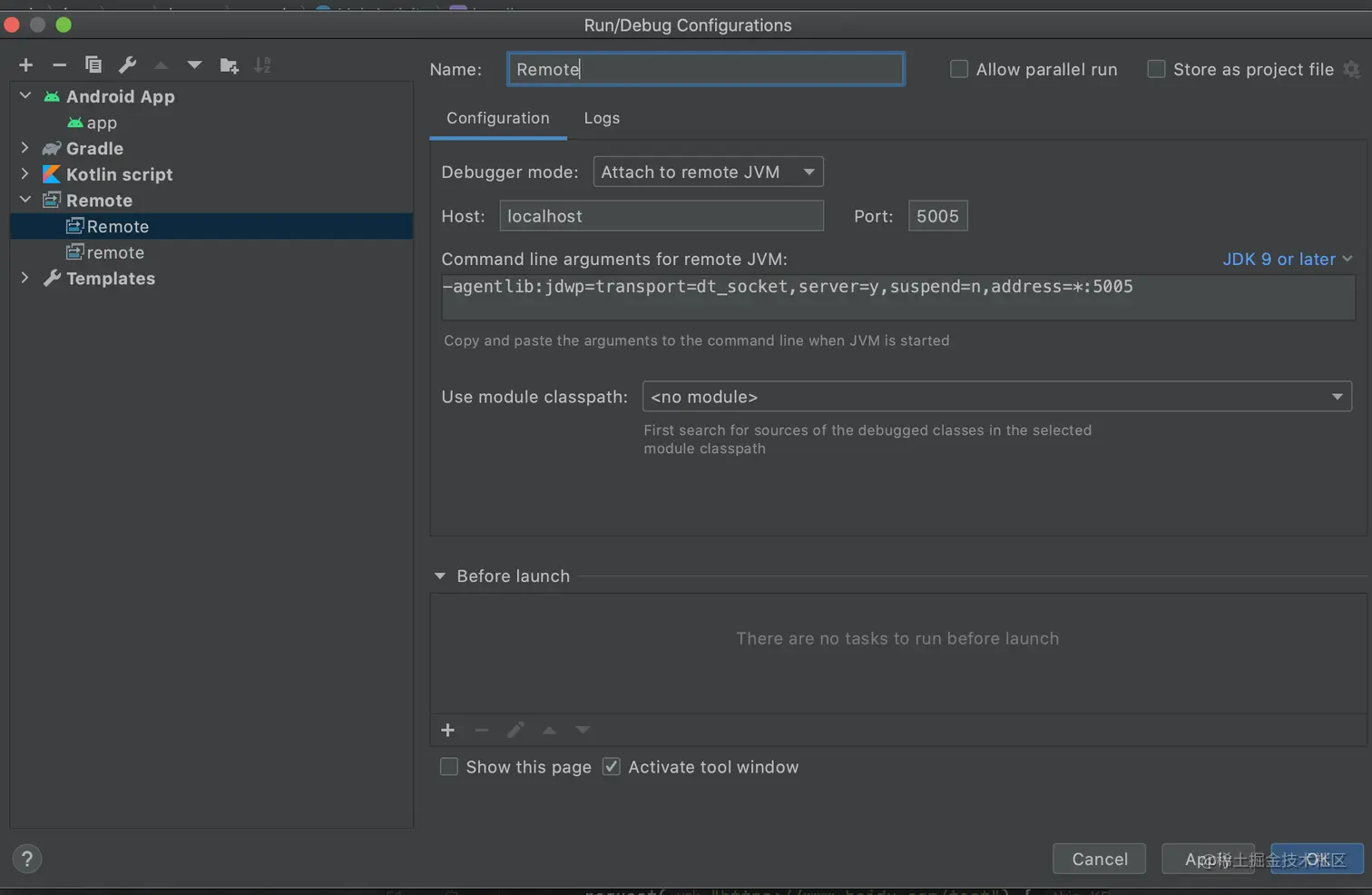Open the Use module classpath dropdown
1372x895 pixels.
[x=996, y=397]
